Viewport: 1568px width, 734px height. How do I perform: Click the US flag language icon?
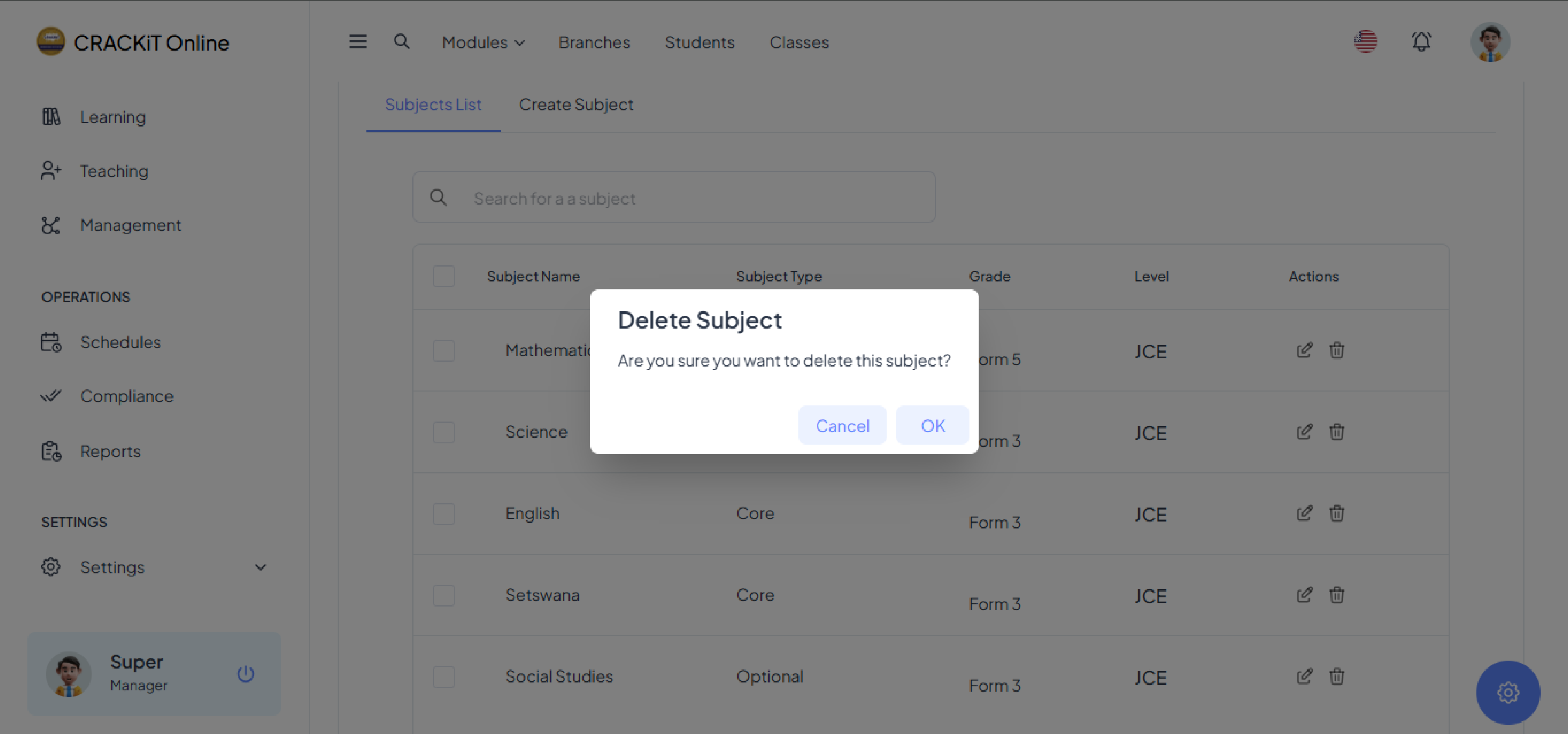(1365, 42)
